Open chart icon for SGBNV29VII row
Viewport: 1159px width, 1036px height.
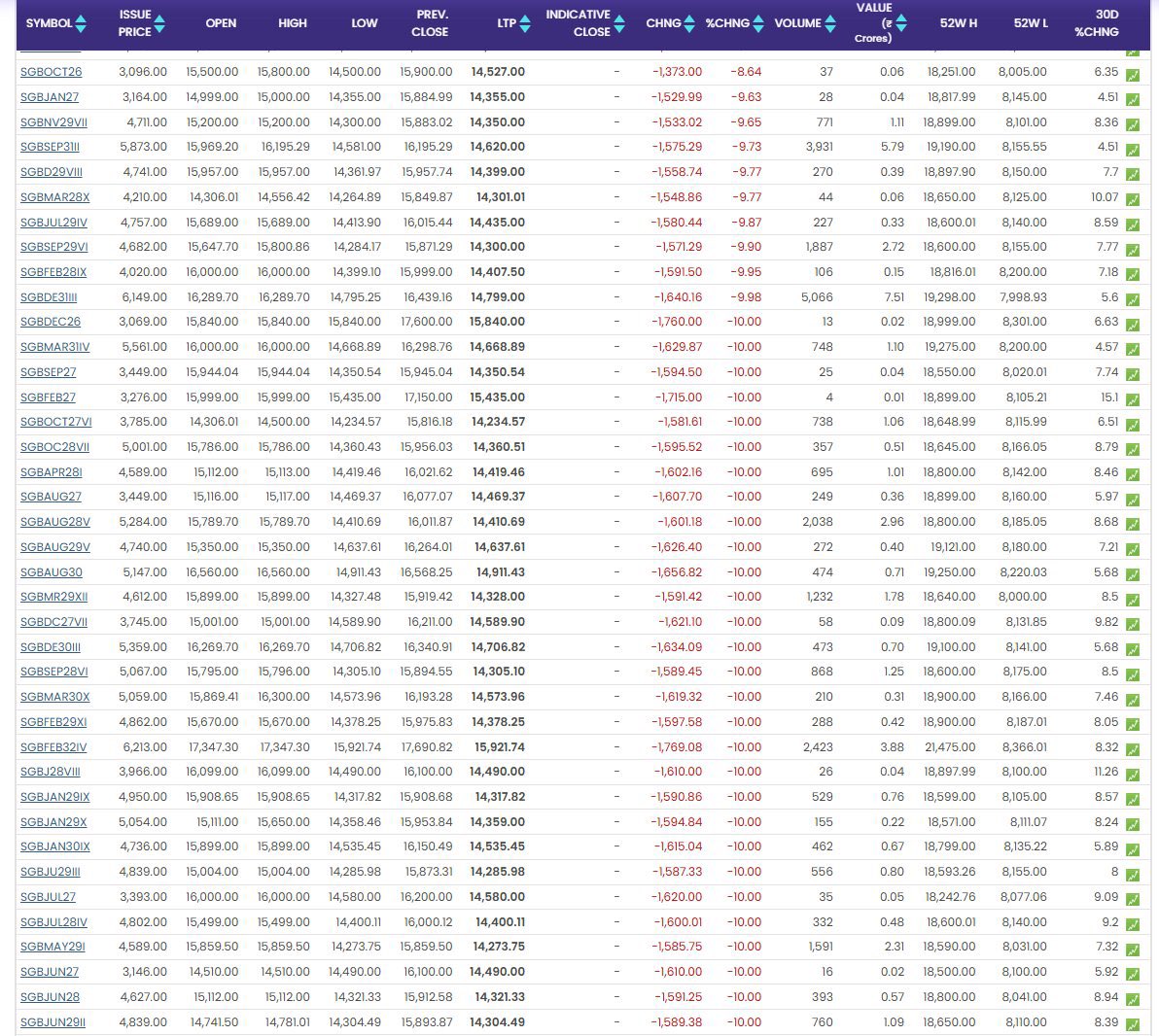1133,125
